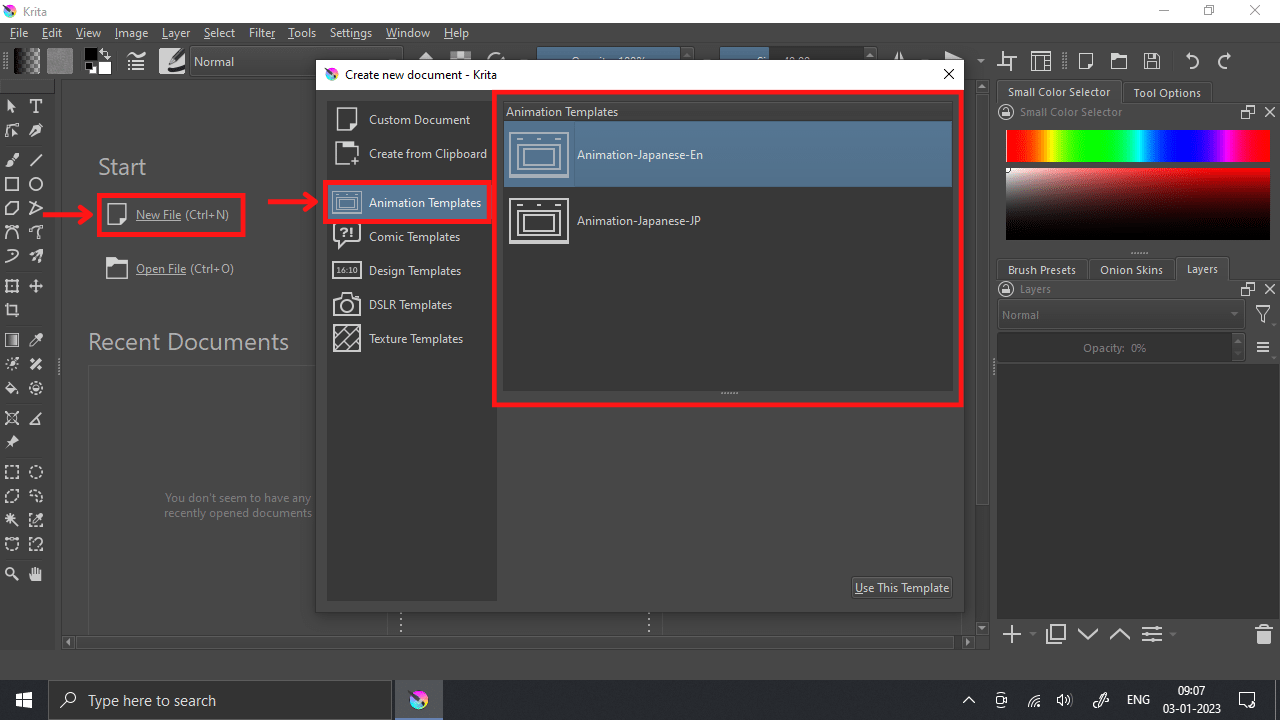This screenshot has width=1280, height=720.
Task: Open the Layers blending mode dropdown
Action: [x=1120, y=315]
